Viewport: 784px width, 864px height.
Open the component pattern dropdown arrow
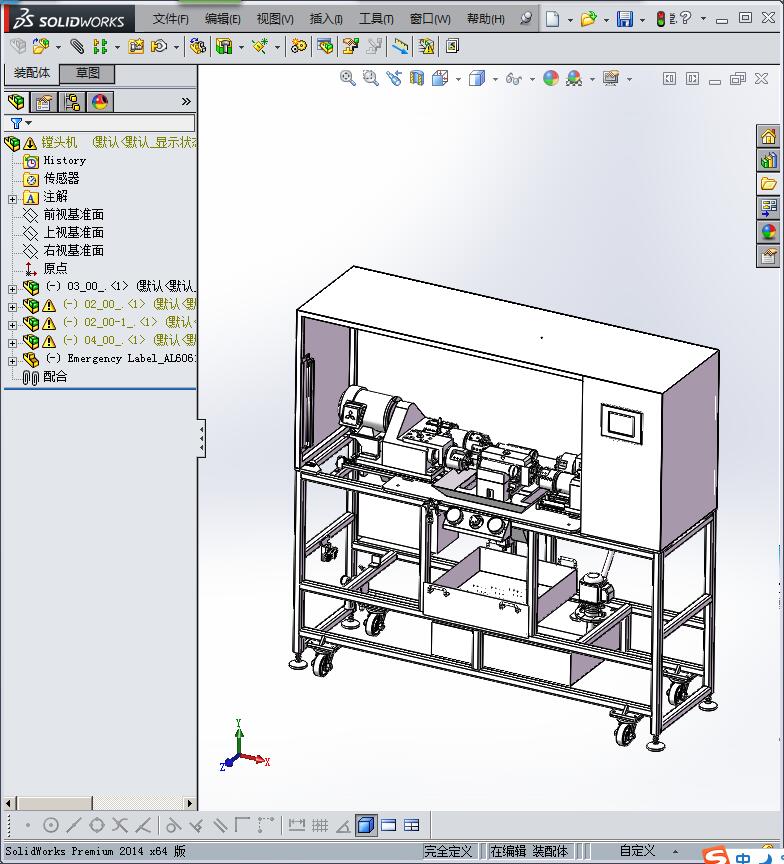tap(117, 47)
